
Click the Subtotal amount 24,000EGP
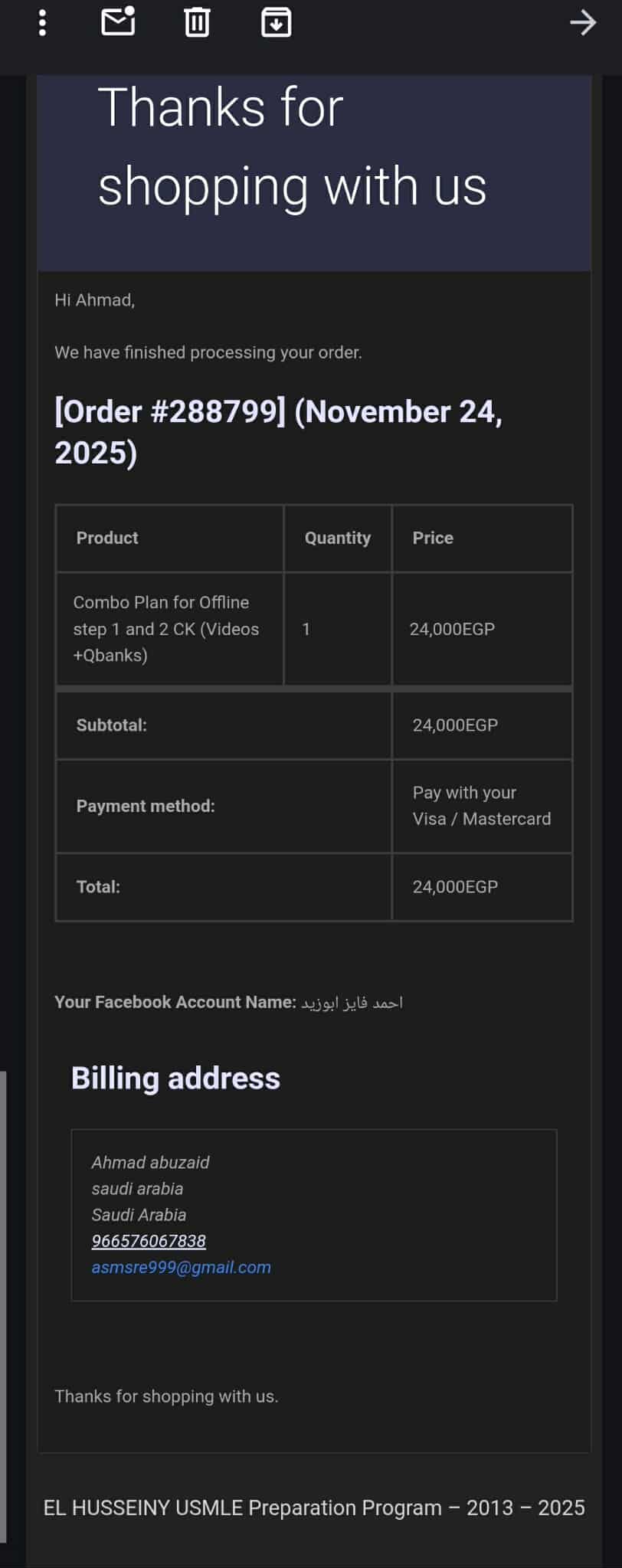[x=455, y=725]
